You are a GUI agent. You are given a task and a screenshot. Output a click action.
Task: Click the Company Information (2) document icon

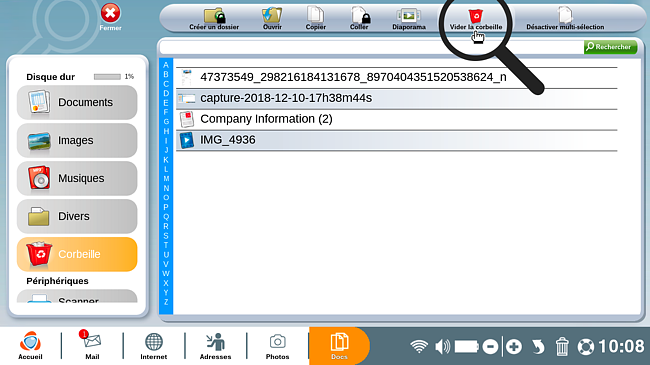(187, 119)
